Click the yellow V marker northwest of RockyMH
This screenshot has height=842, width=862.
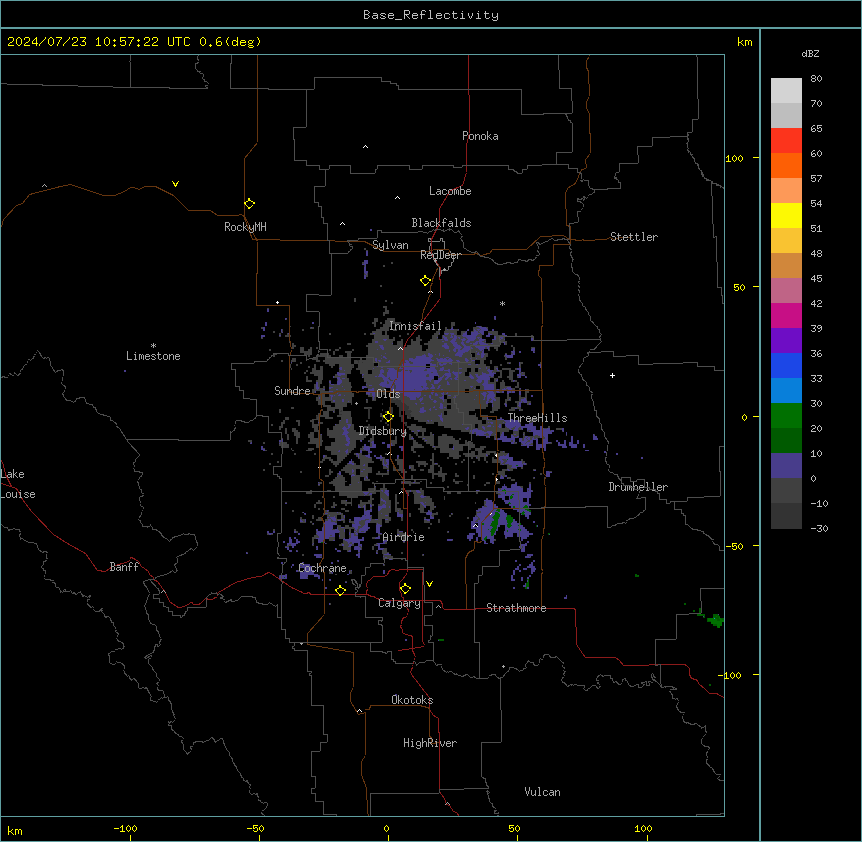(175, 184)
